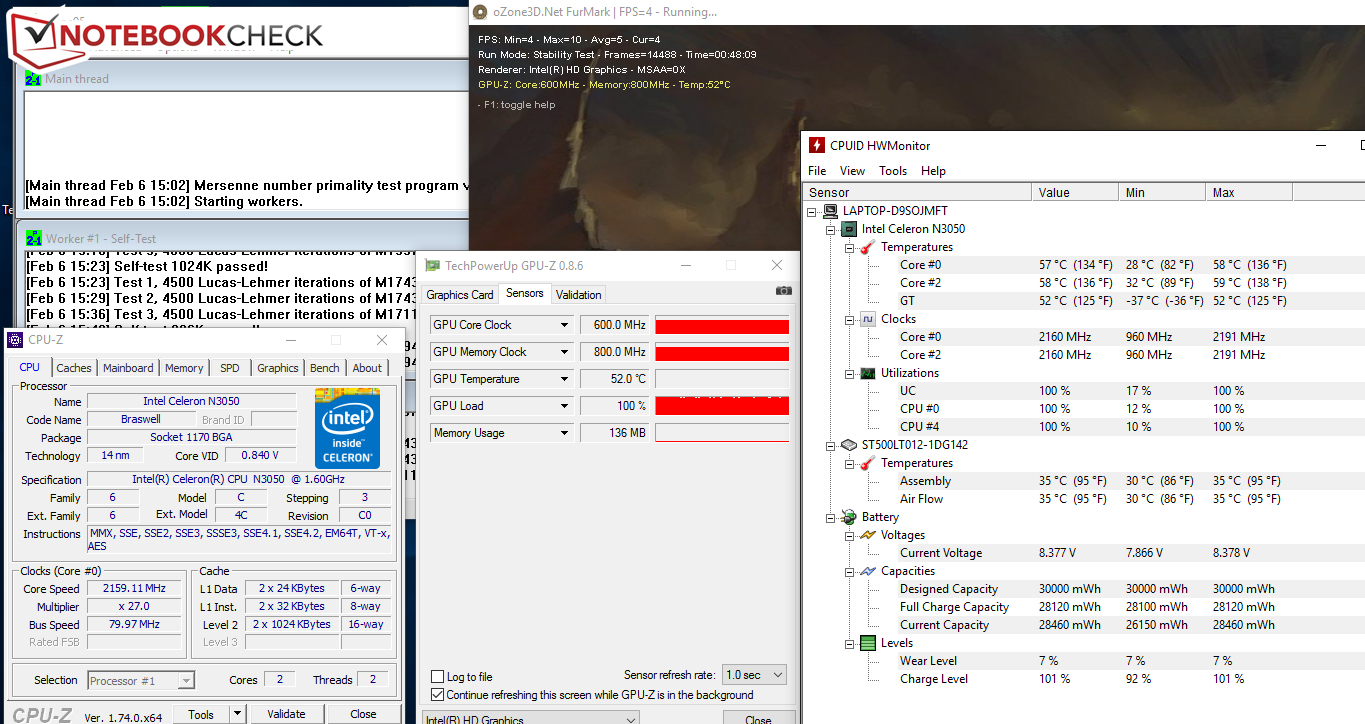
Task: Collapse the LAPTOP-D9SOJMFT tree node
Action: tap(812, 211)
